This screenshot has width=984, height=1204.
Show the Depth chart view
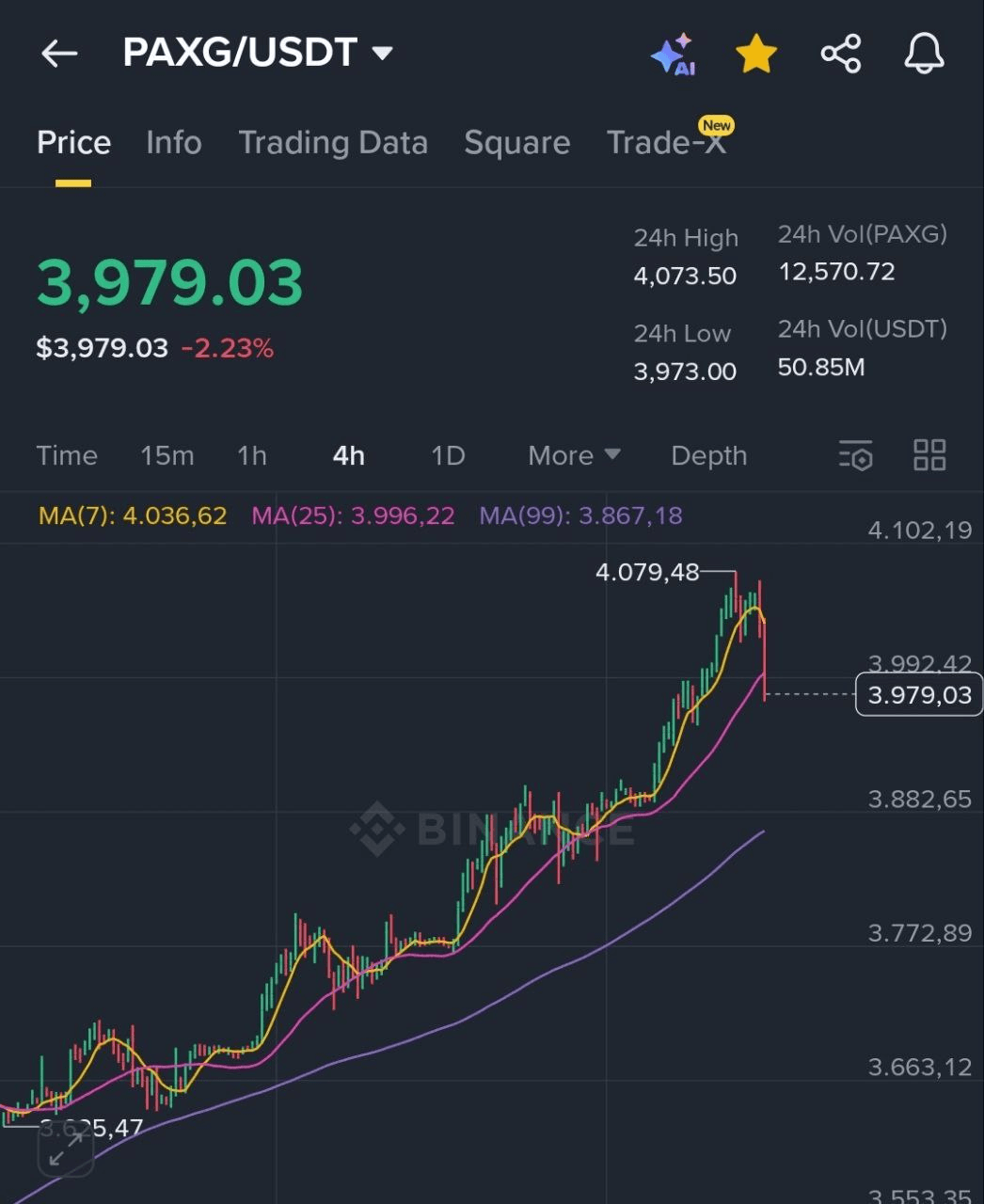(708, 455)
